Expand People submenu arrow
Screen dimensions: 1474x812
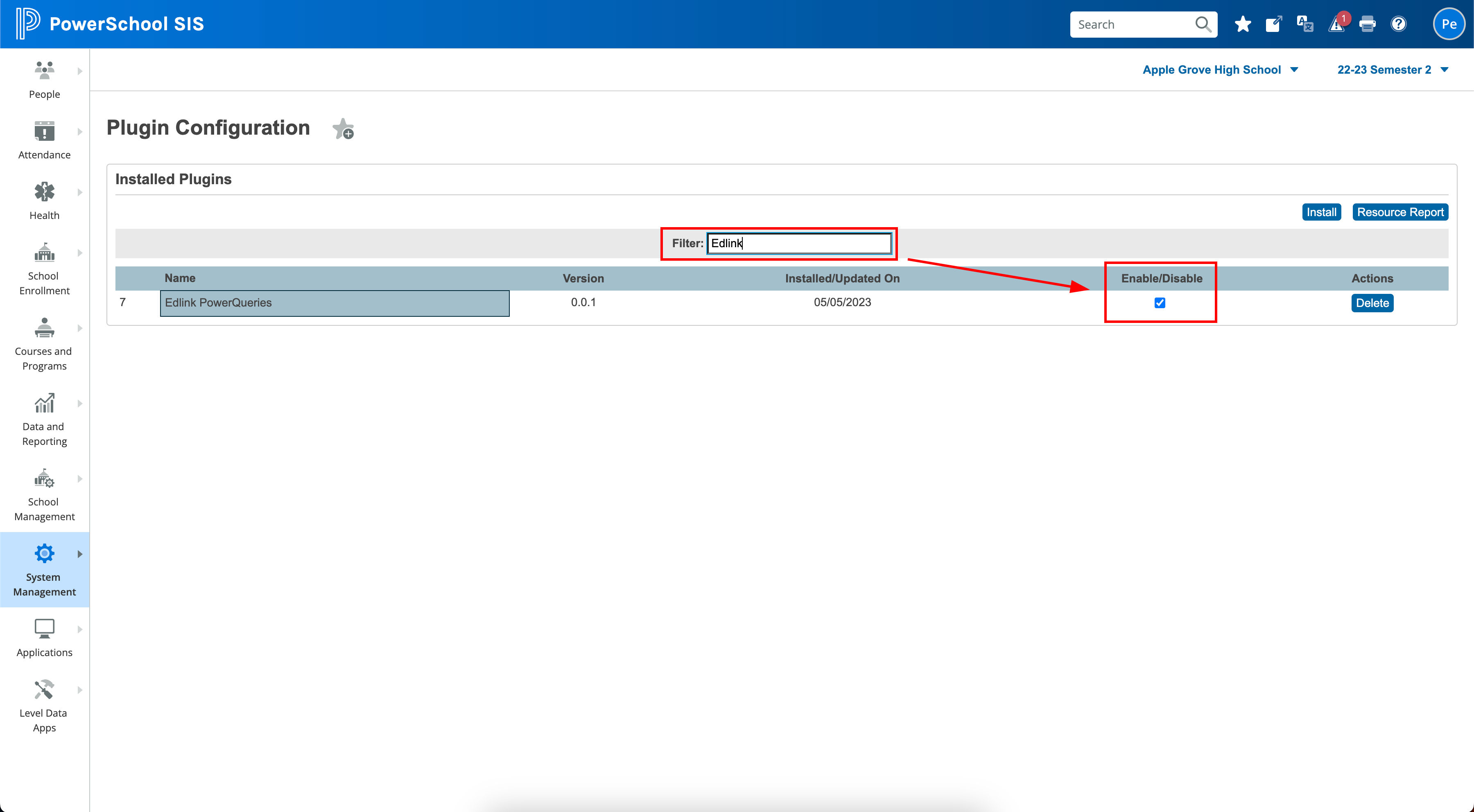click(x=79, y=71)
